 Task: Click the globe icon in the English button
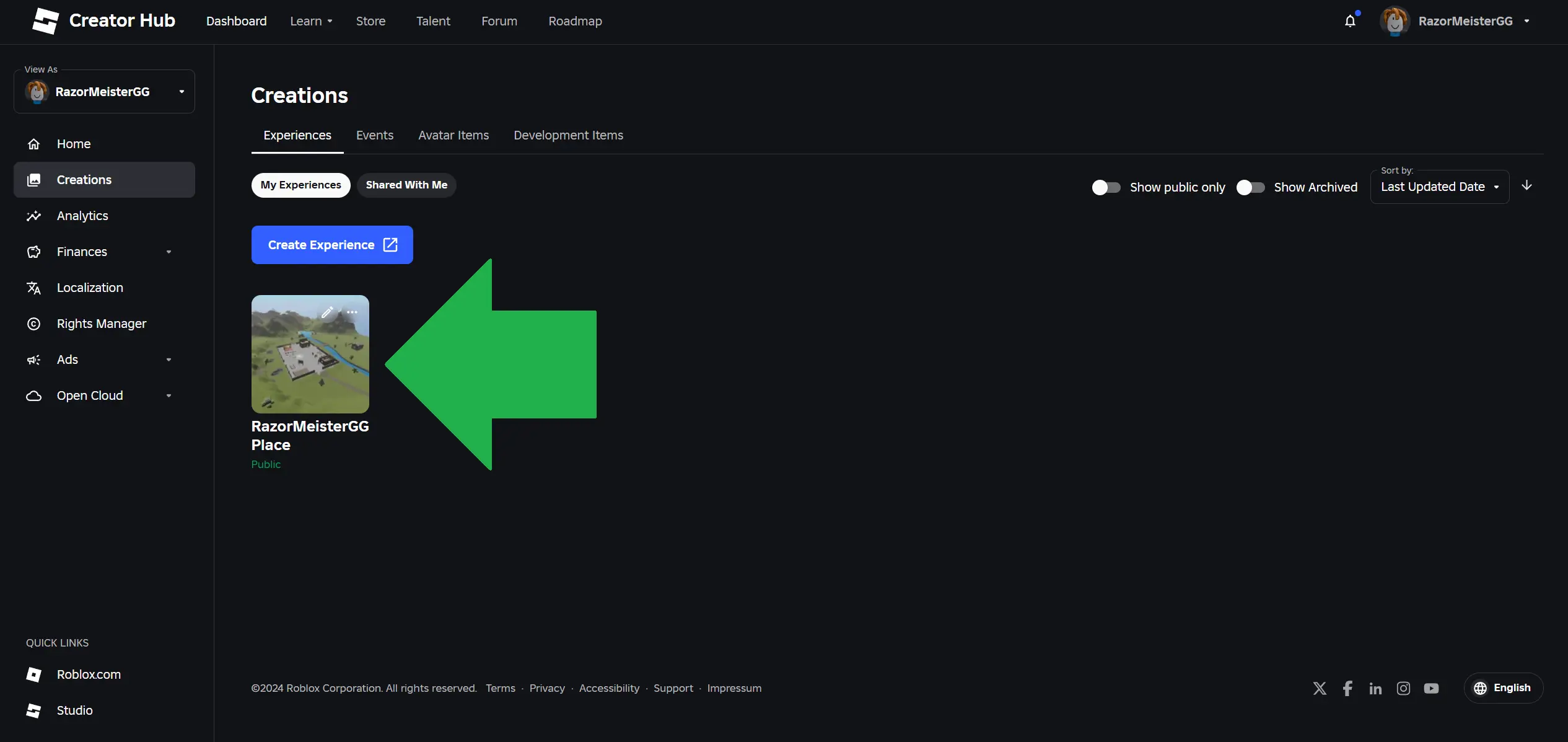1480,688
